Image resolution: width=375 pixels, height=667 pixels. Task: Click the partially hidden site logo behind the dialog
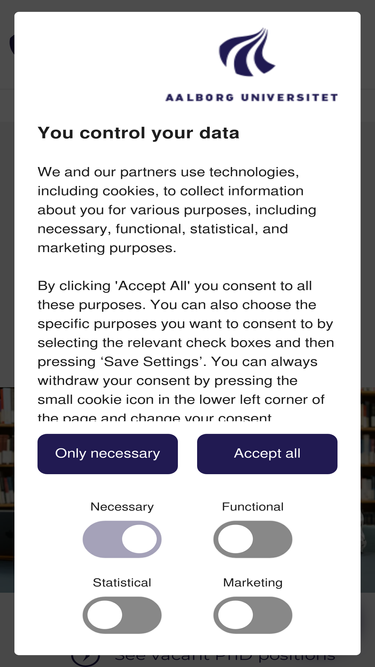[12, 45]
